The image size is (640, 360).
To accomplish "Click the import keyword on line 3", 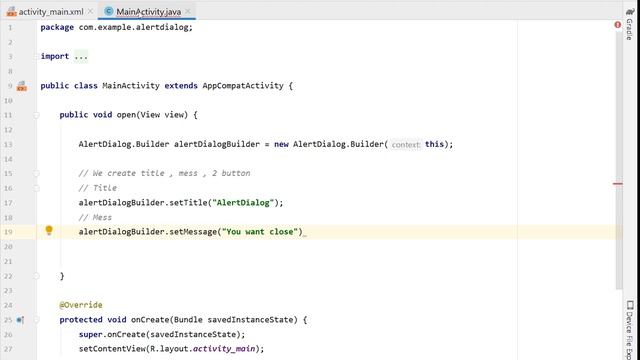I will coord(55,56).
